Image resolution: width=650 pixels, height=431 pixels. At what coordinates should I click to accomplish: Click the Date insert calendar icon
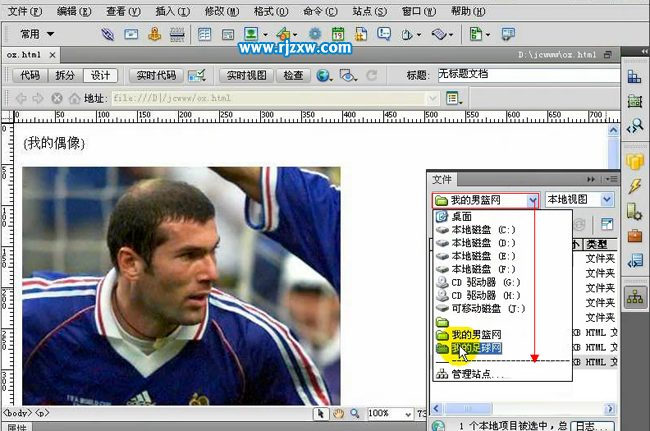[338, 34]
